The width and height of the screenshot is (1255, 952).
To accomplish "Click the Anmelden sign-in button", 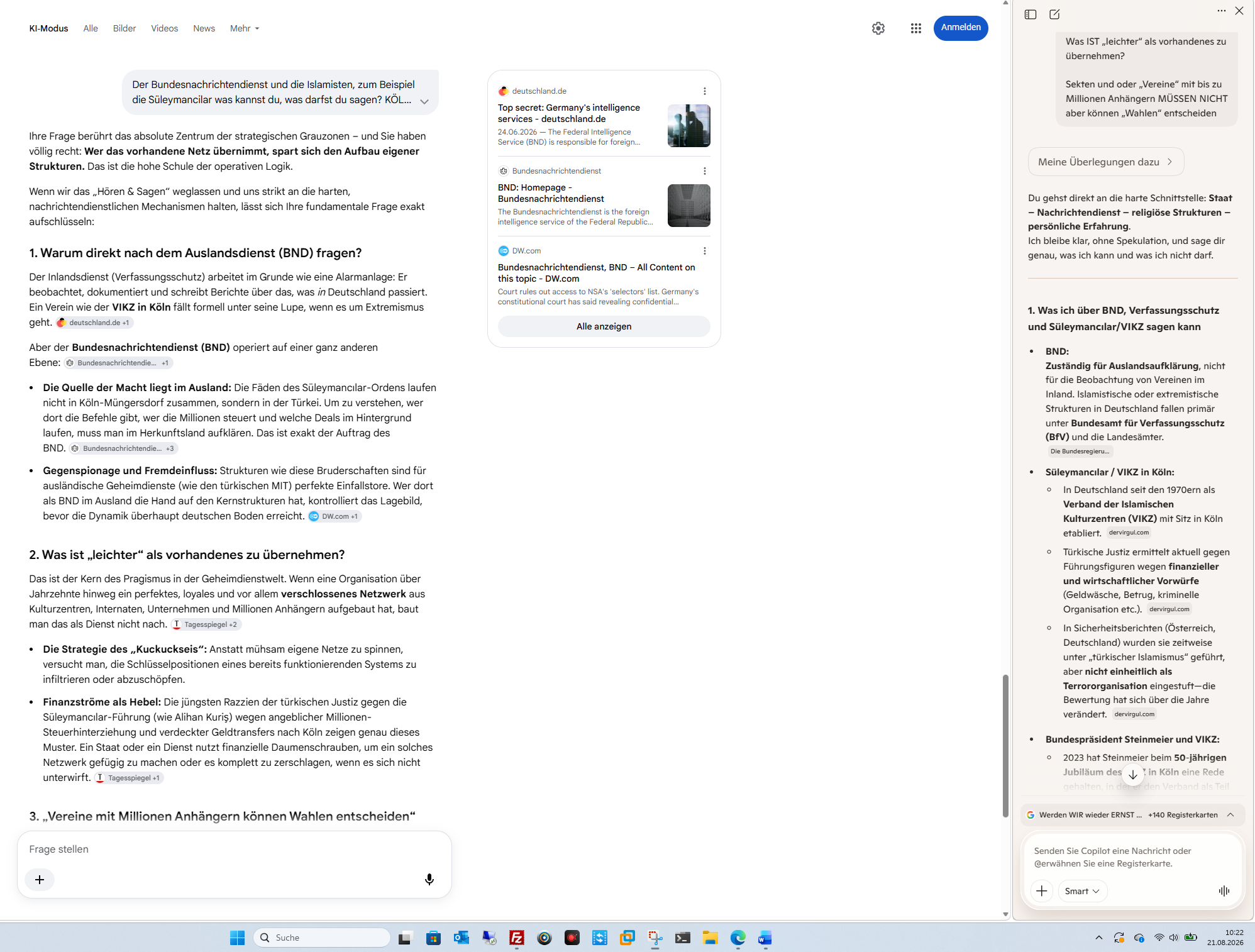I will 961,28.
